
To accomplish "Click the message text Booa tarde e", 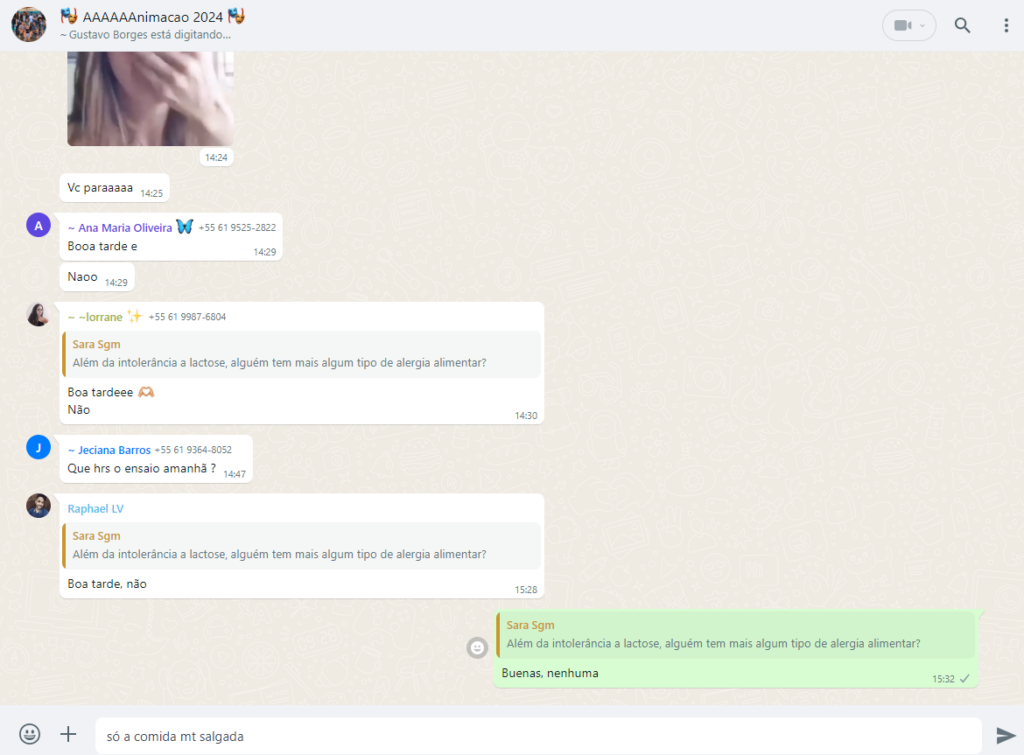I will tap(103, 246).
